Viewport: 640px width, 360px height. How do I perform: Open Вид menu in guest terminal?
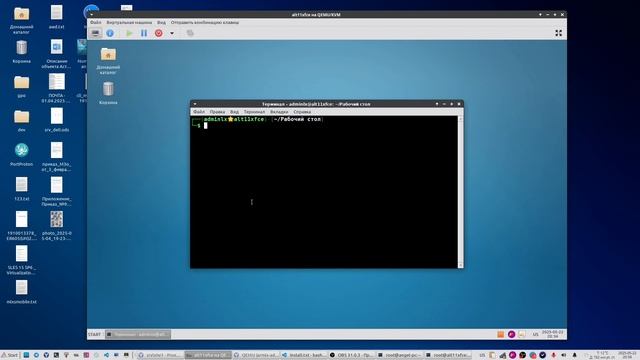pyautogui.click(x=234, y=112)
